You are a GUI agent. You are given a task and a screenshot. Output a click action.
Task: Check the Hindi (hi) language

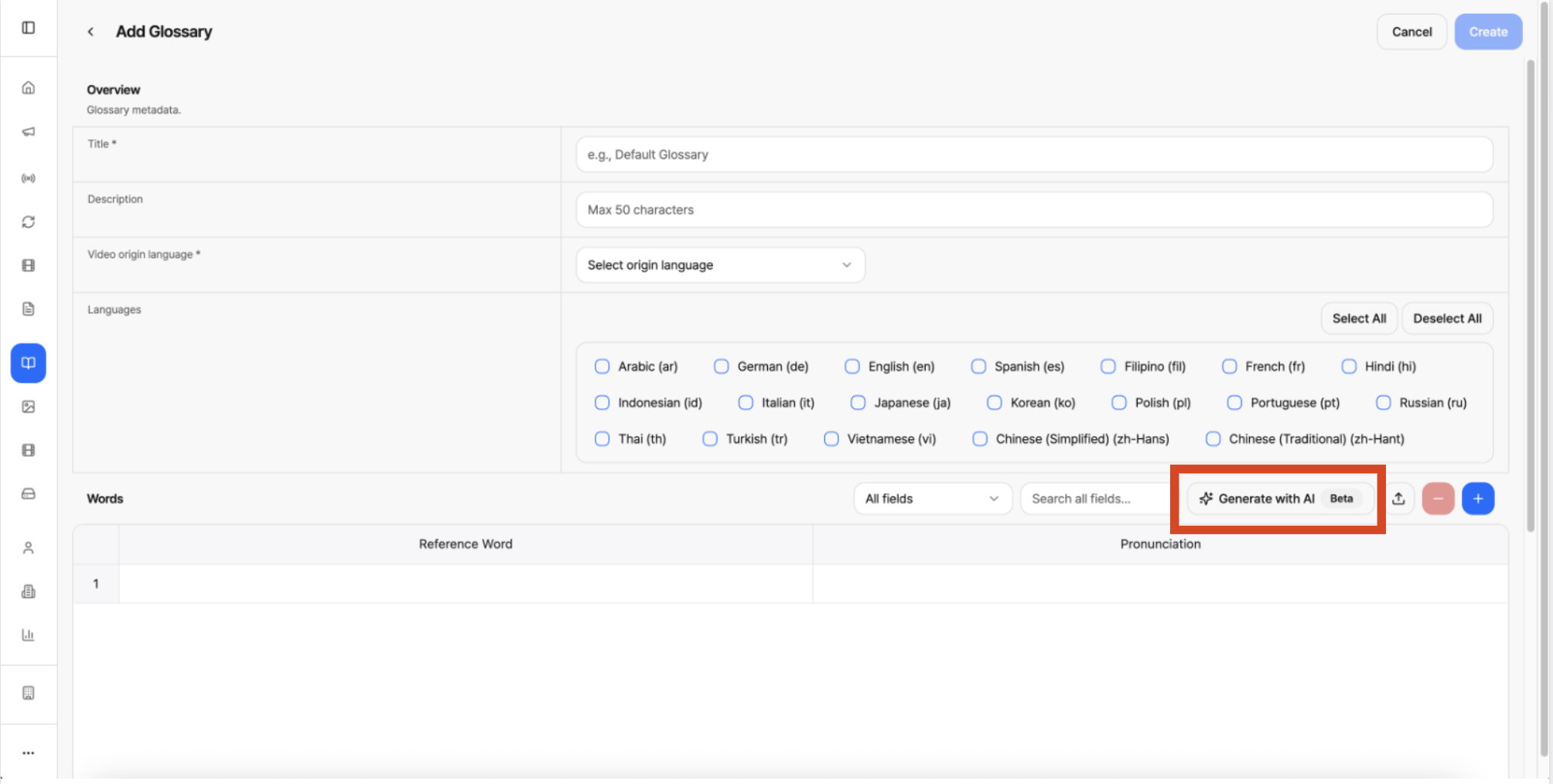click(1349, 366)
